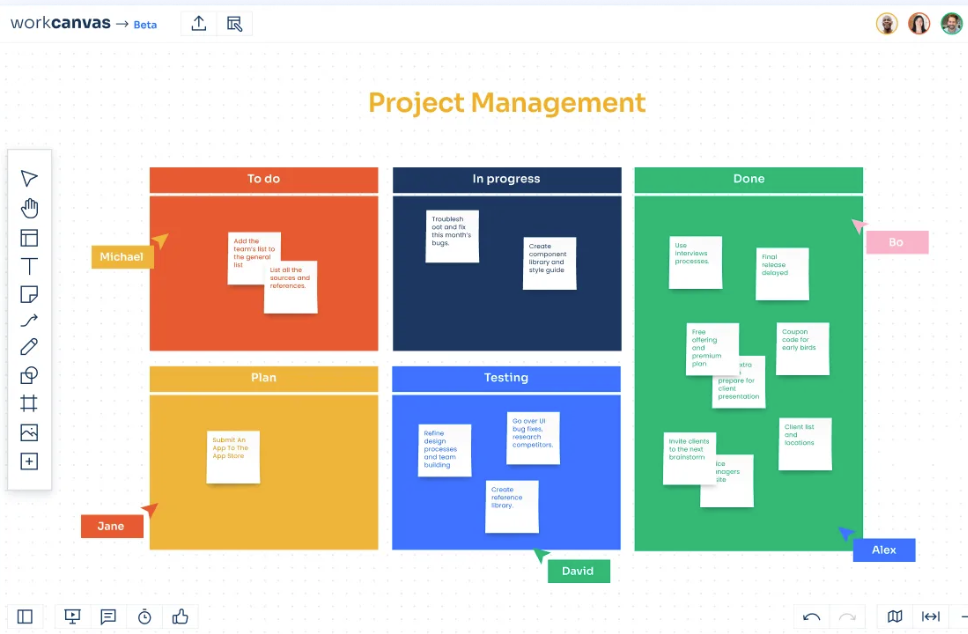Open the thumbs-up reactions tool

coord(180,617)
